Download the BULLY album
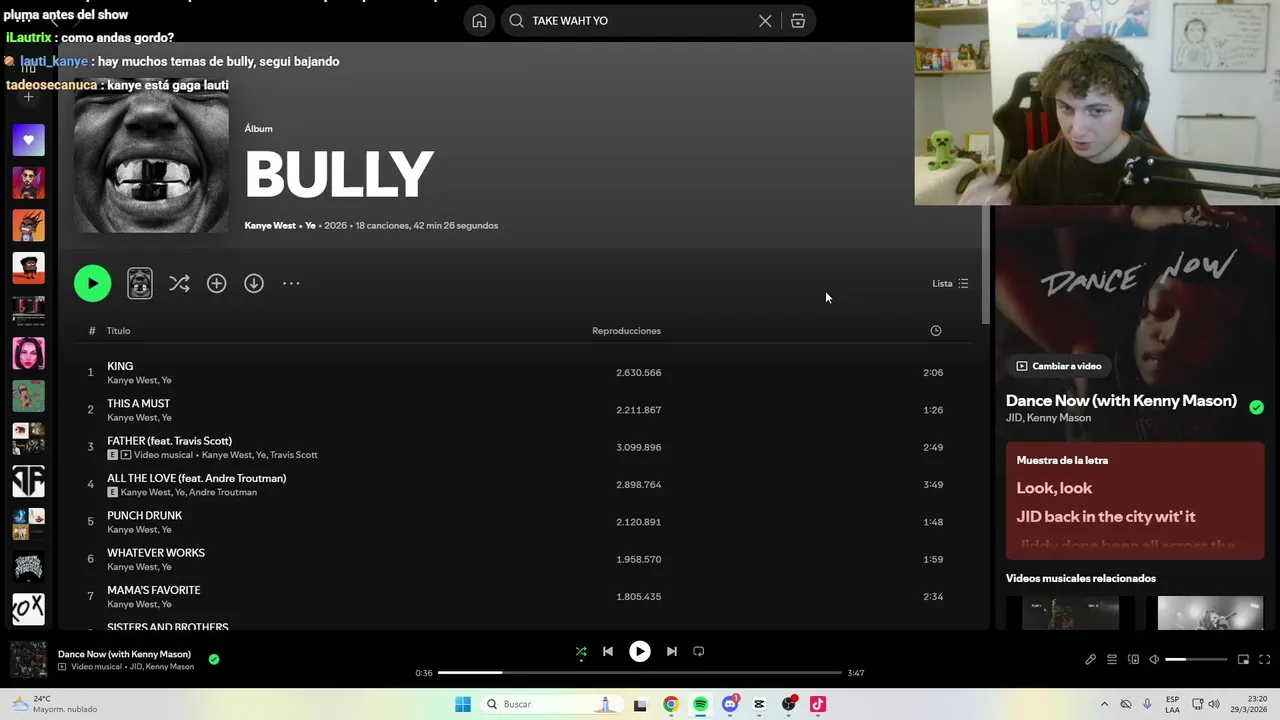Screen dimensions: 1280x720 pyautogui.click(x=254, y=283)
